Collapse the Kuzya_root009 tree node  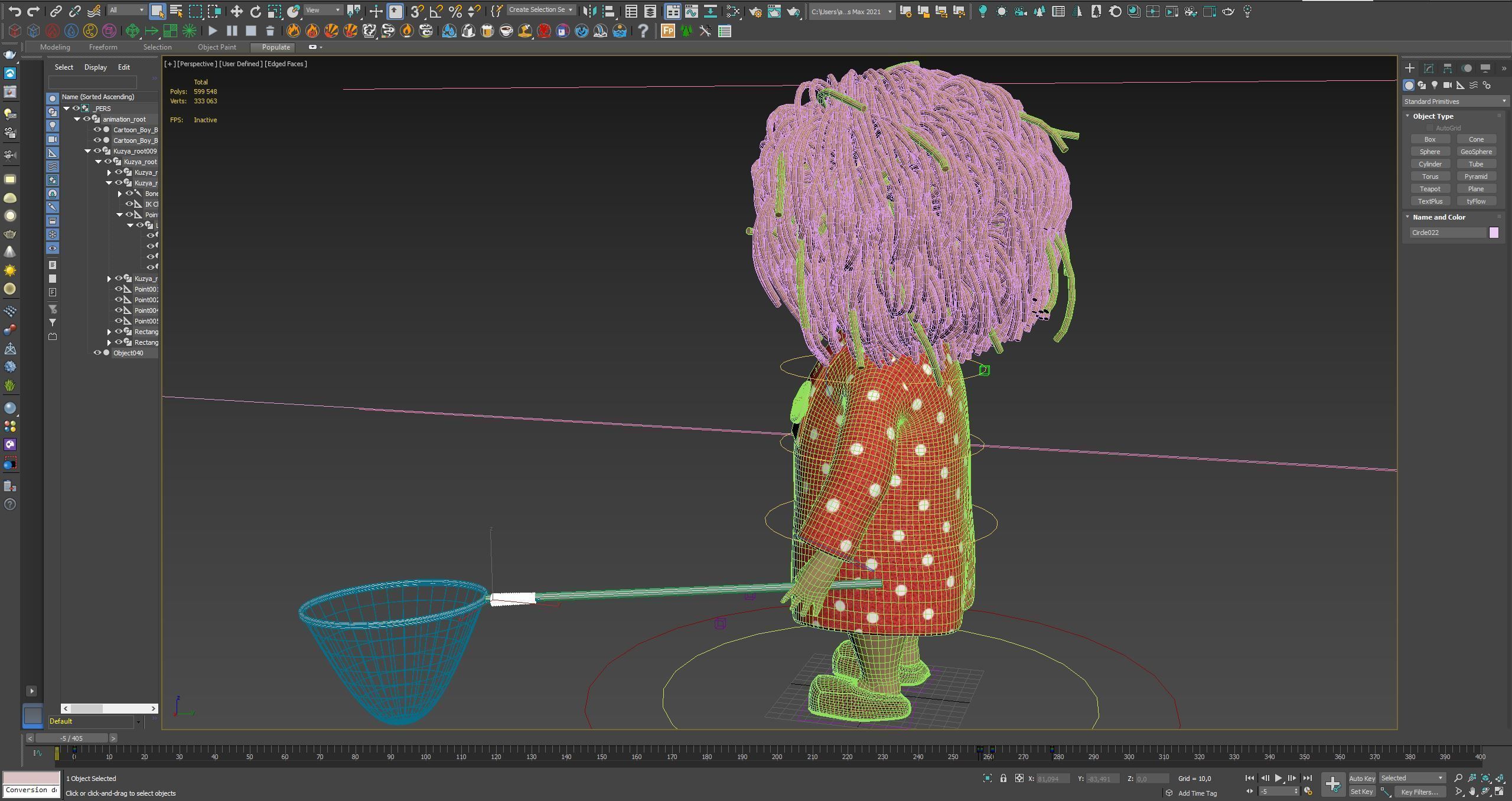pyautogui.click(x=88, y=151)
